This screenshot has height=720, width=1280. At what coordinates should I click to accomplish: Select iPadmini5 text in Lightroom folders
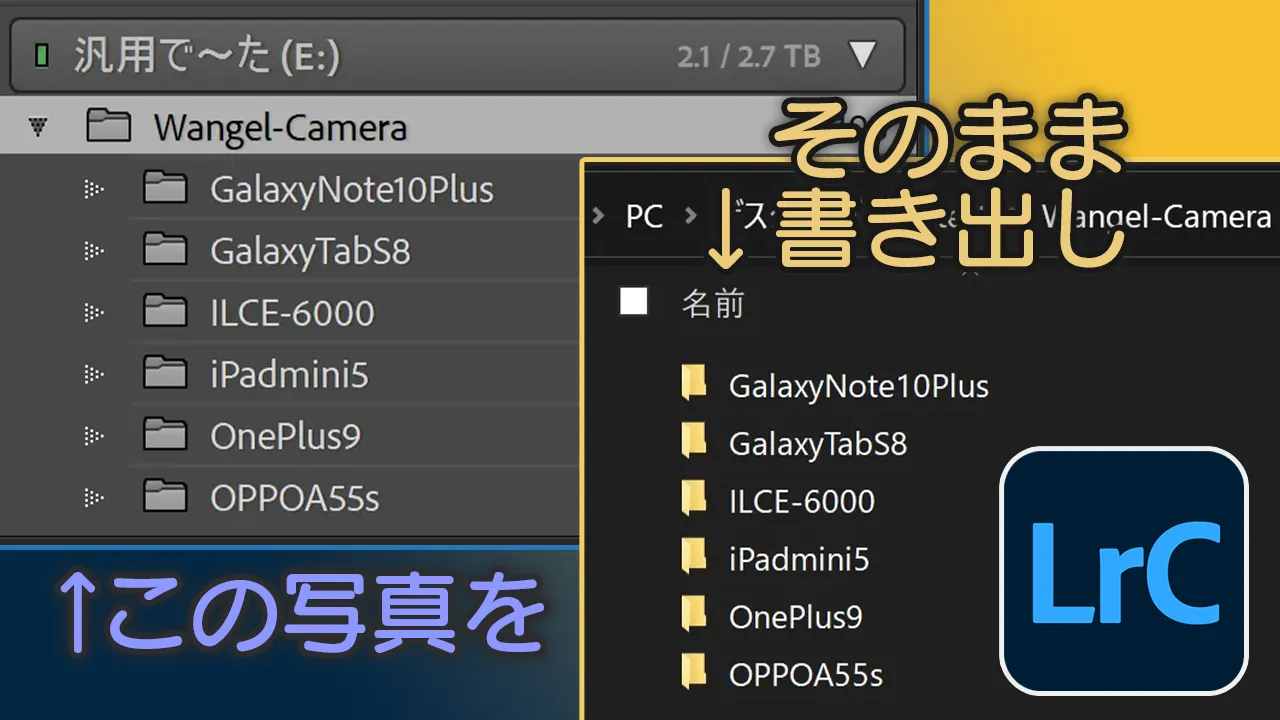tap(289, 375)
